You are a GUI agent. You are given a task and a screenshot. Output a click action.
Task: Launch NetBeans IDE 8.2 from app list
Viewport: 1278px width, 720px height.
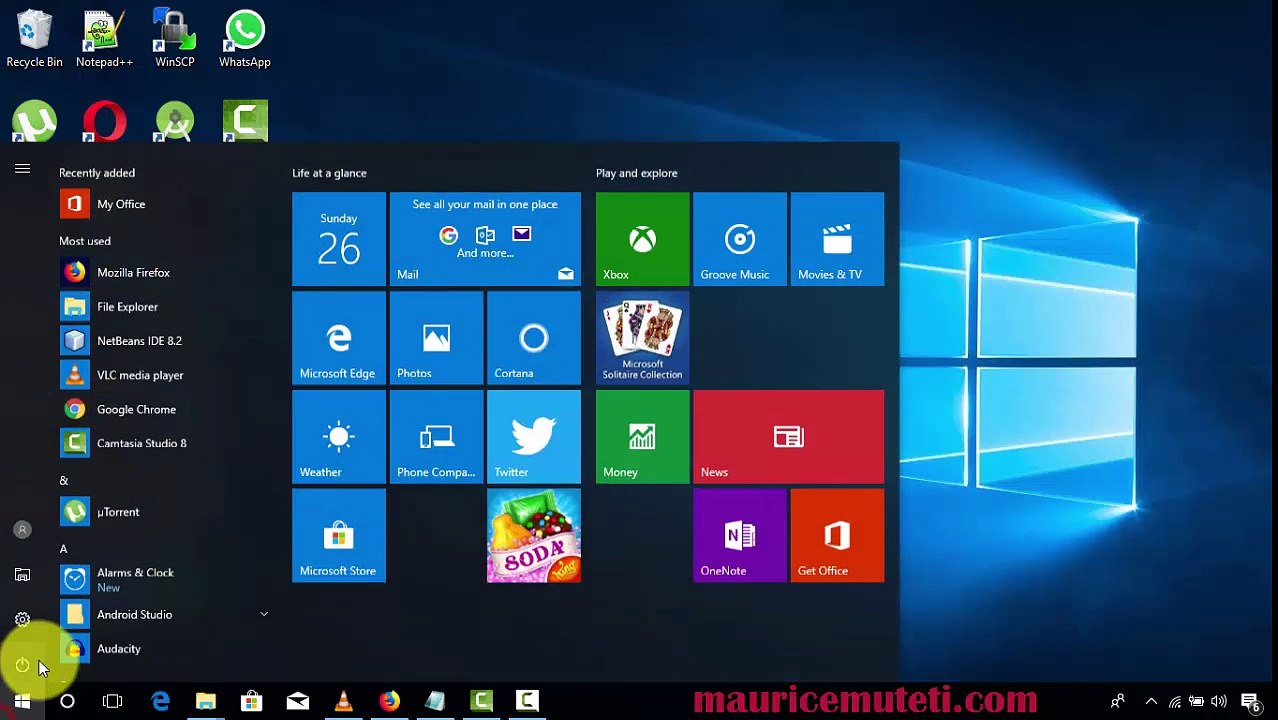[x=160, y=341]
